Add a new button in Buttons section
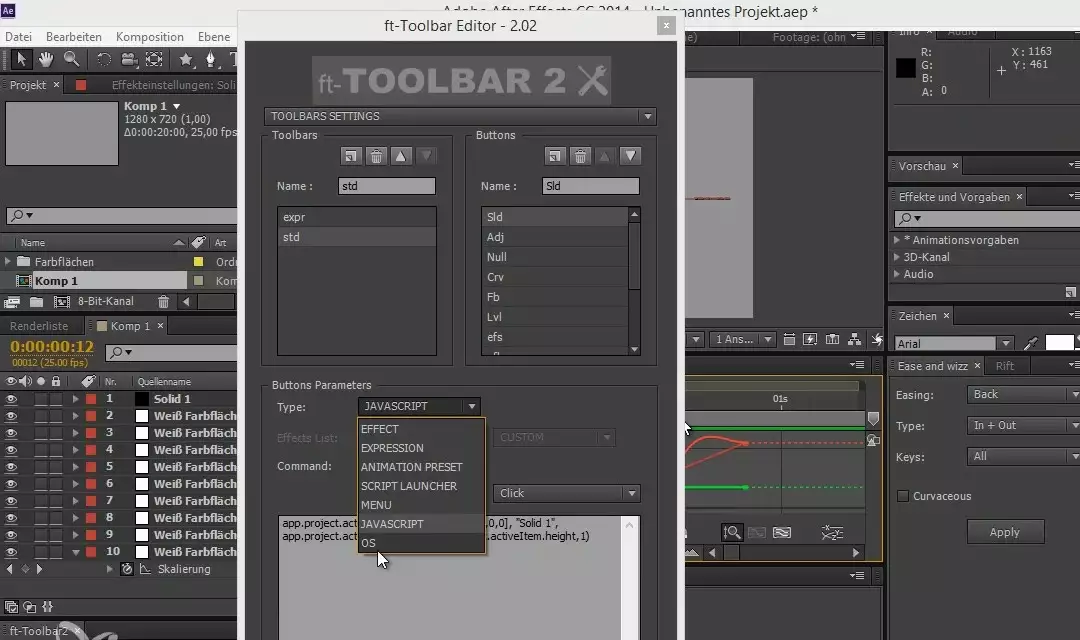 pyautogui.click(x=555, y=156)
